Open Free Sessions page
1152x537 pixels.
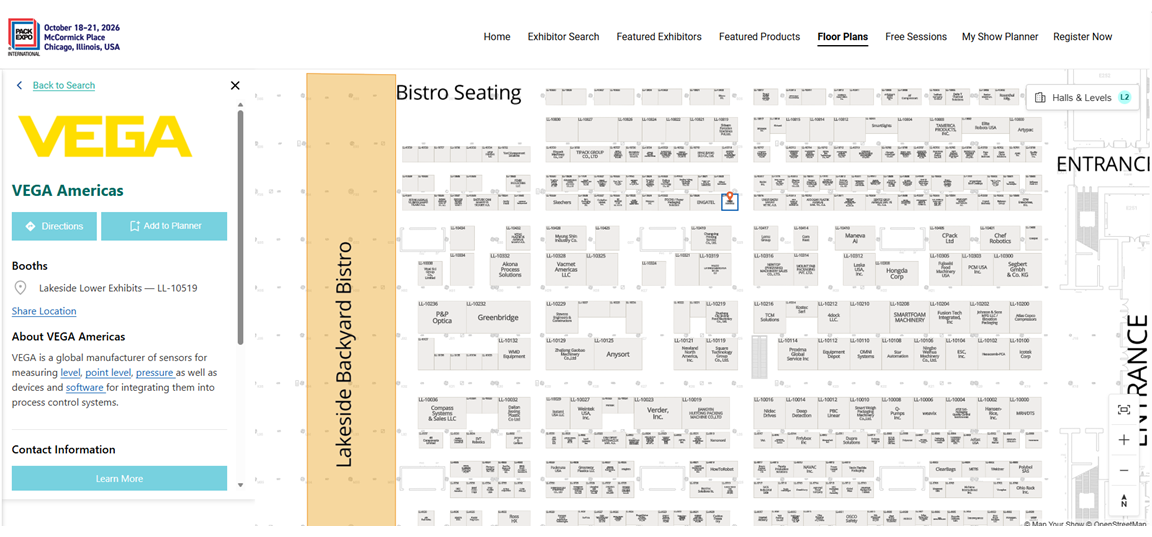[x=916, y=37]
